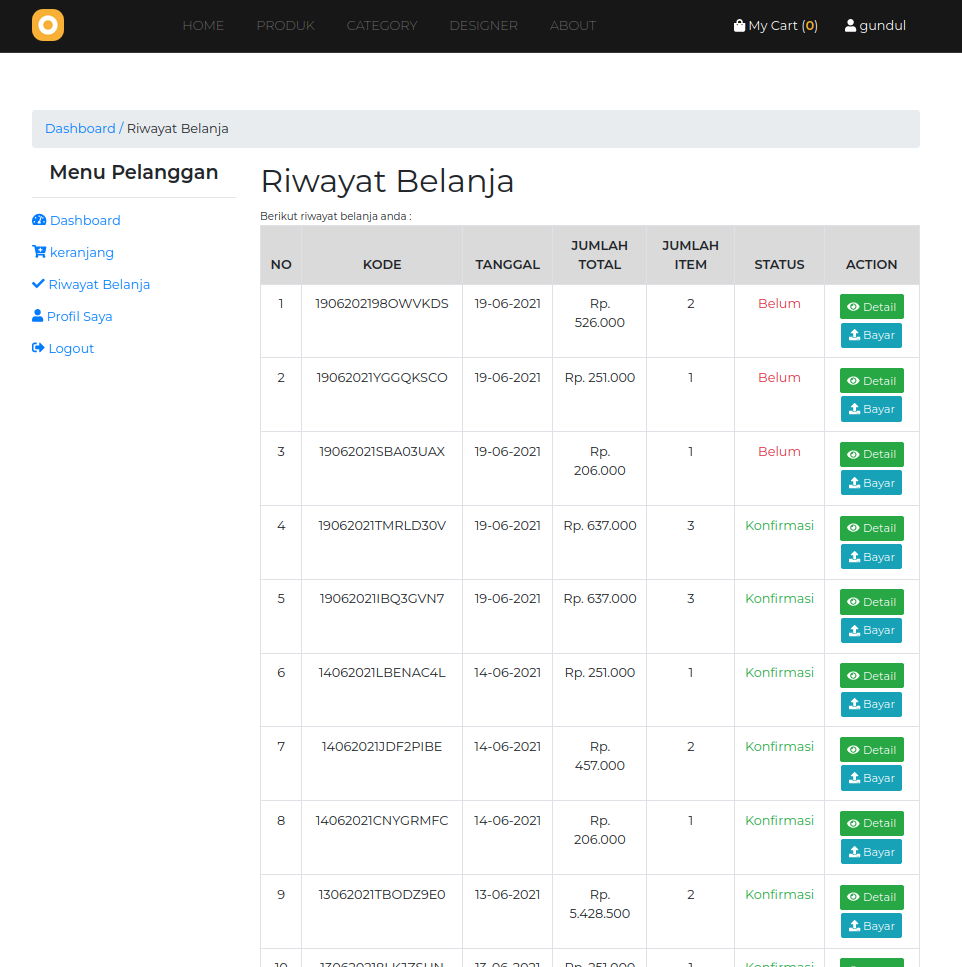Open Dashboard from the breadcrumb

pos(80,128)
